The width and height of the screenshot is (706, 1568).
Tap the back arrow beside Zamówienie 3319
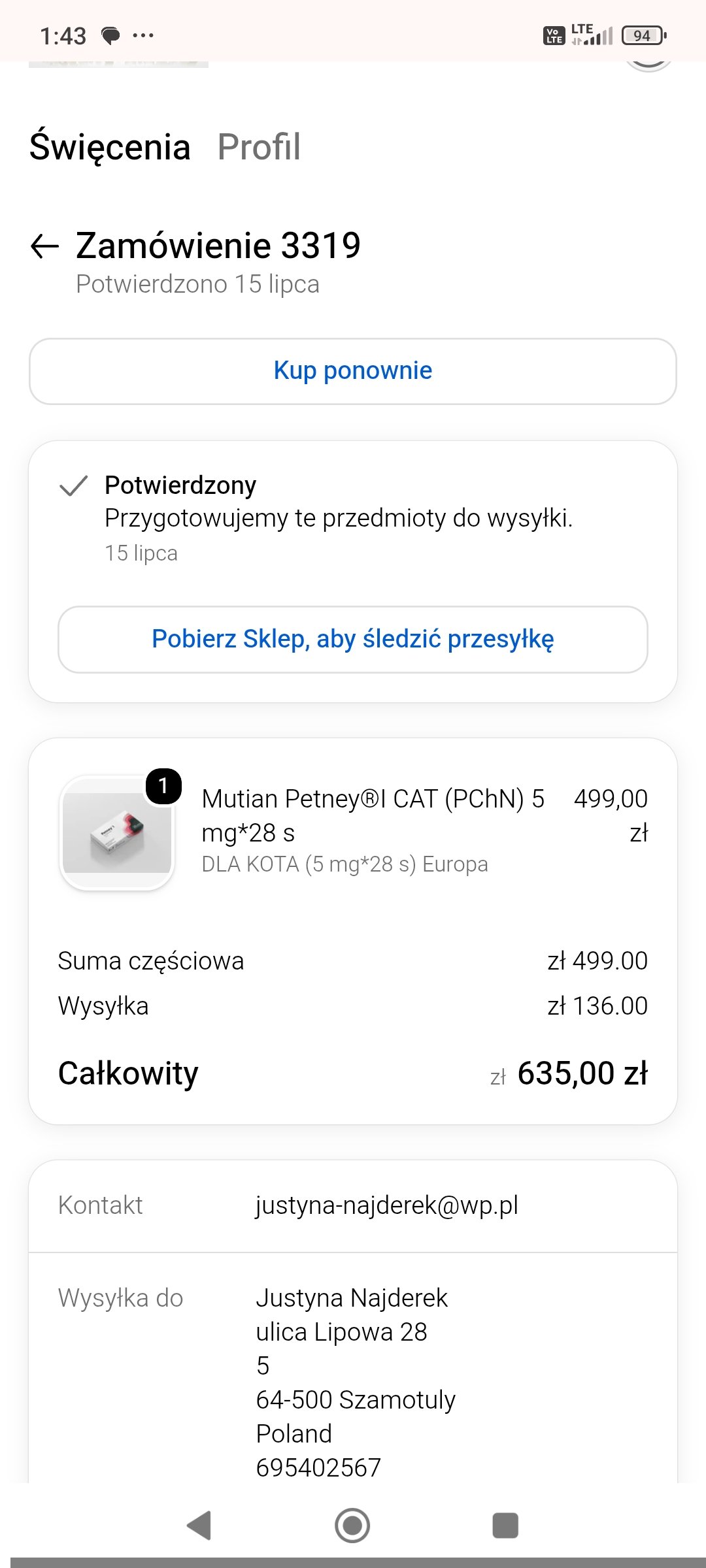pos(44,246)
